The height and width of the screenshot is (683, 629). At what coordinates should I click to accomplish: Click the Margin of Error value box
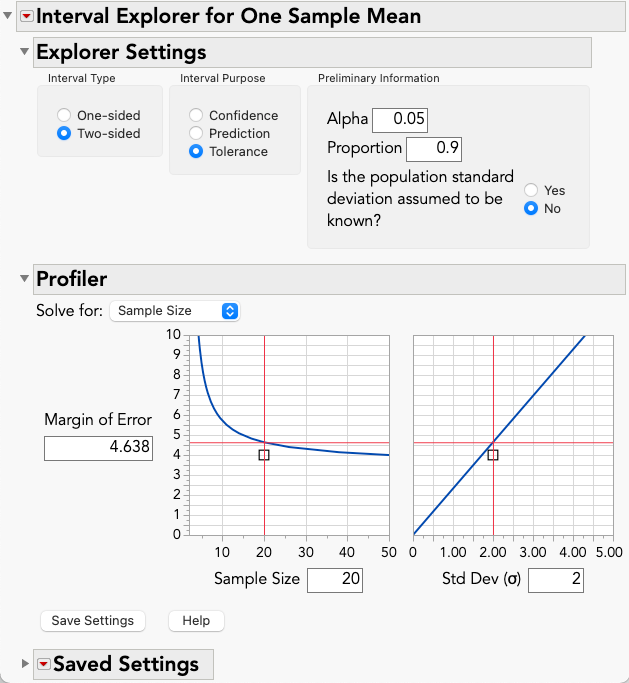click(x=98, y=448)
